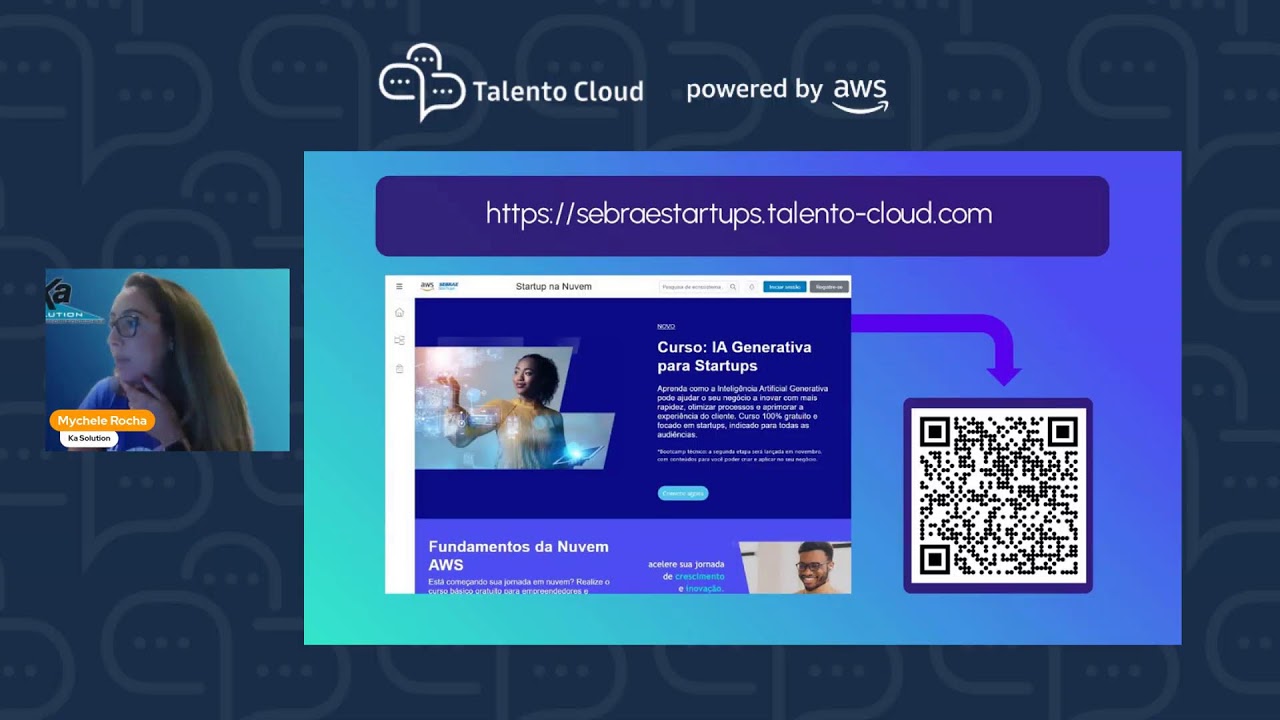Viewport: 1280px width, 720px height.
Task: Click the Talento Cloud chat bubble logo
Action: click(x=422, y=83)
